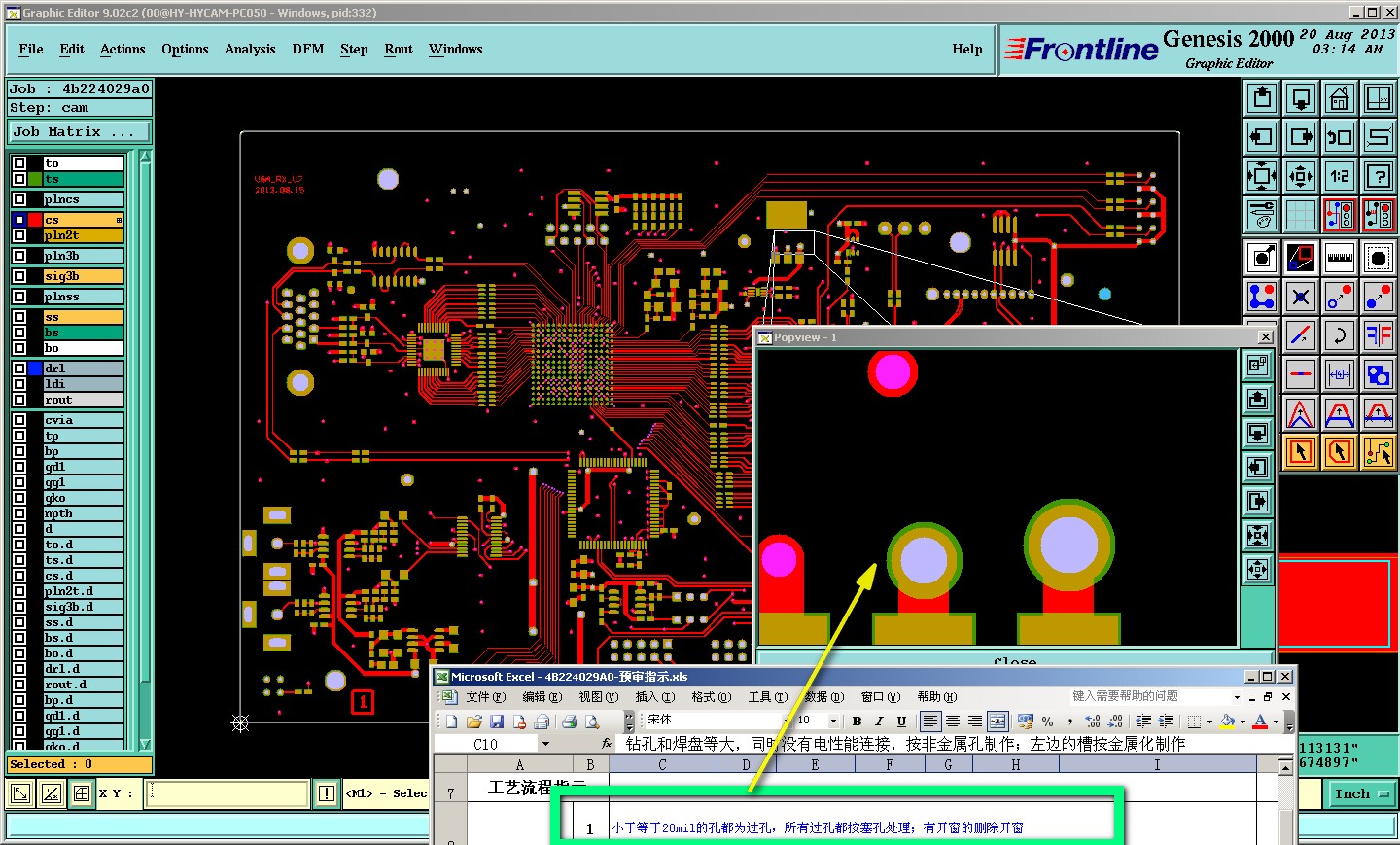
Task: Select the 'pln2t' layer name
Action: 83,235
